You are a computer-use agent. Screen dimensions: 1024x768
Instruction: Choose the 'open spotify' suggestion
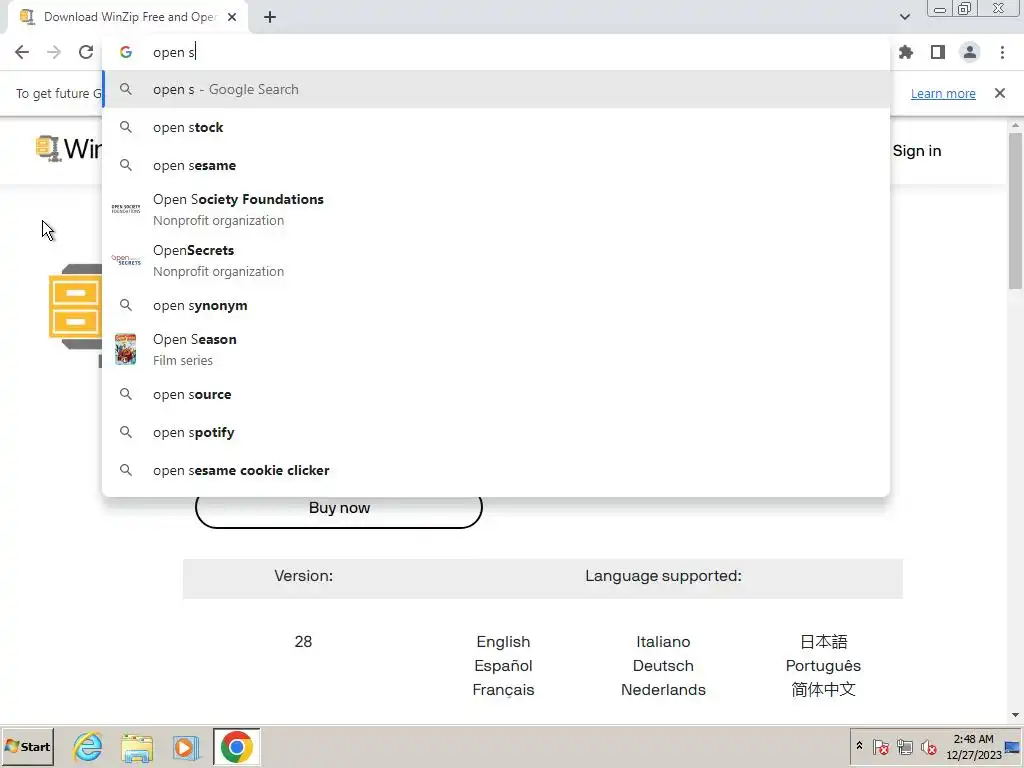pyautogui.click(x=496, y=432)
